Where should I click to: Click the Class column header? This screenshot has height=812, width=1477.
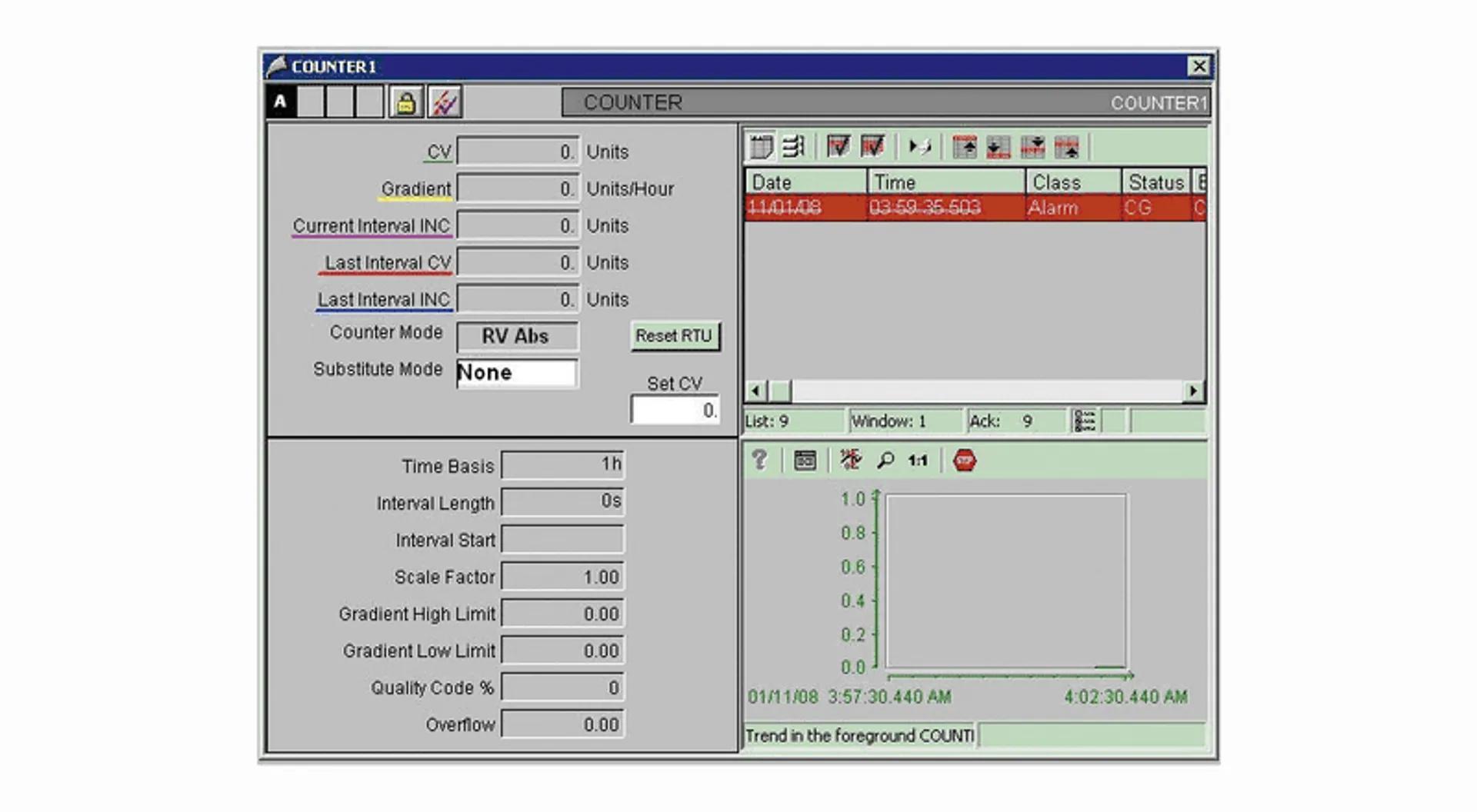[x=1073, y=182]
